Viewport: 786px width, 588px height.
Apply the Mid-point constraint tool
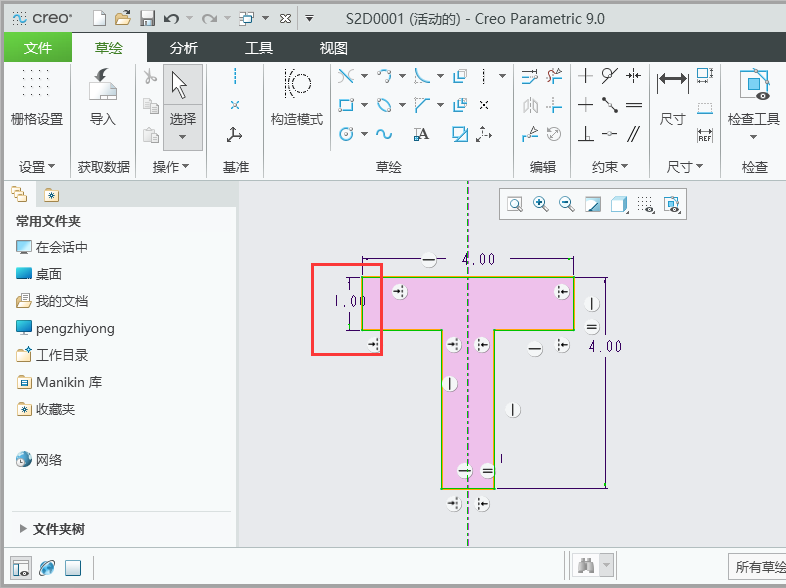610,105
